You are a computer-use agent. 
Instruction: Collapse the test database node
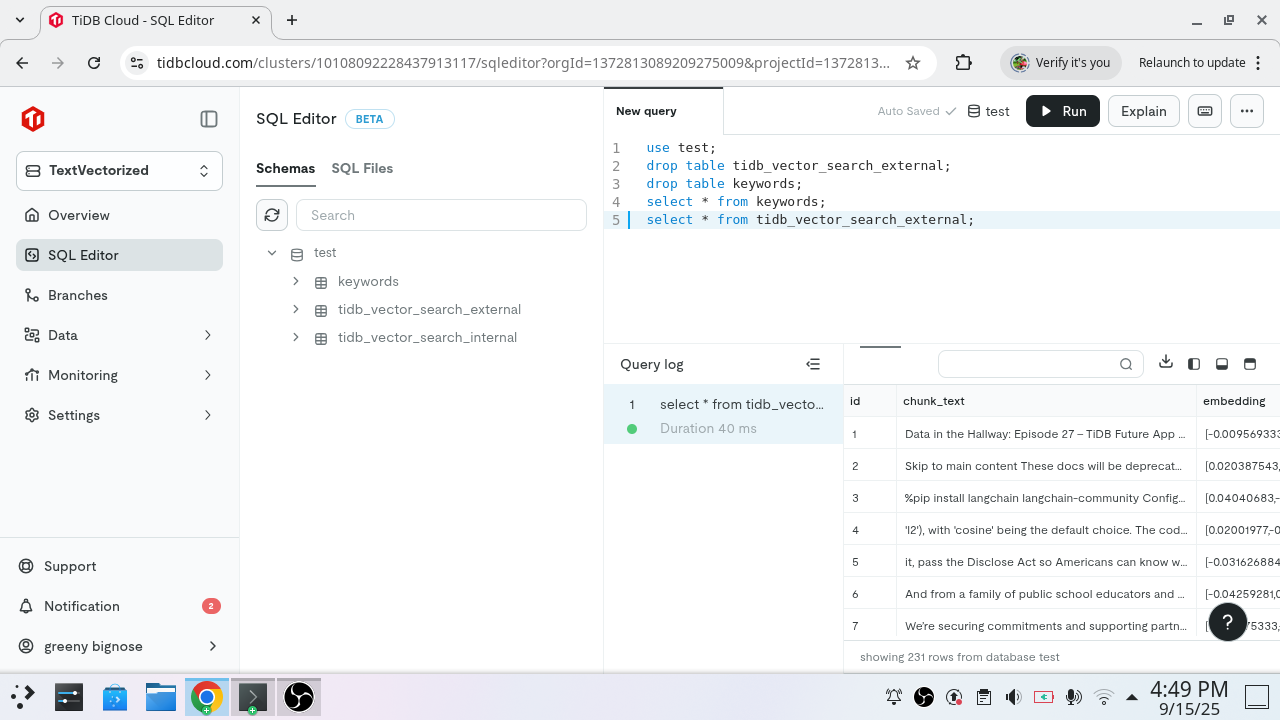(x=272, y=253)
